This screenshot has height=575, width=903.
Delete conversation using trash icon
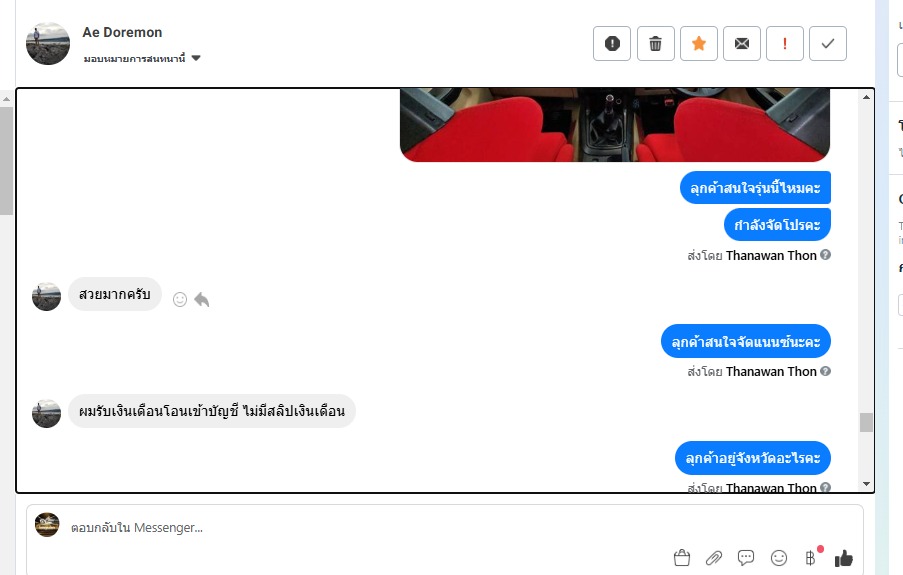(x=655, y=43)
